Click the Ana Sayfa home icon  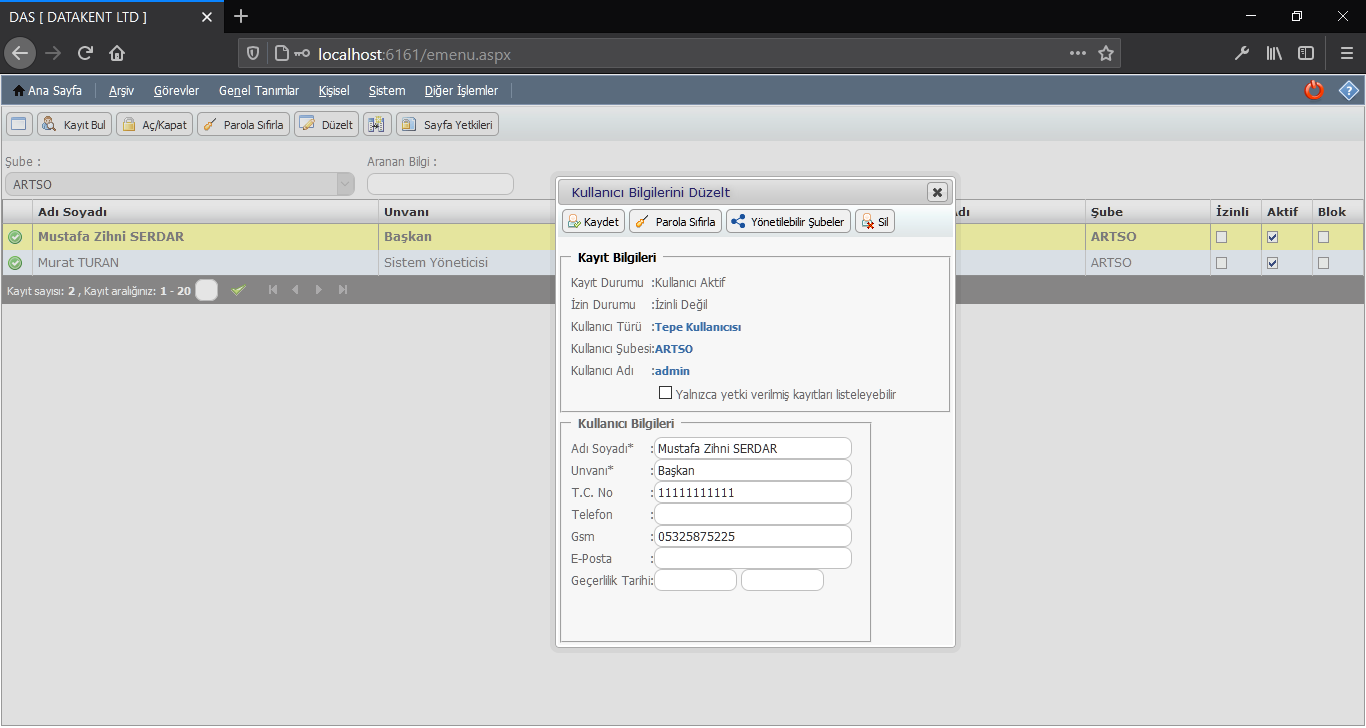[x=19, y=91]
